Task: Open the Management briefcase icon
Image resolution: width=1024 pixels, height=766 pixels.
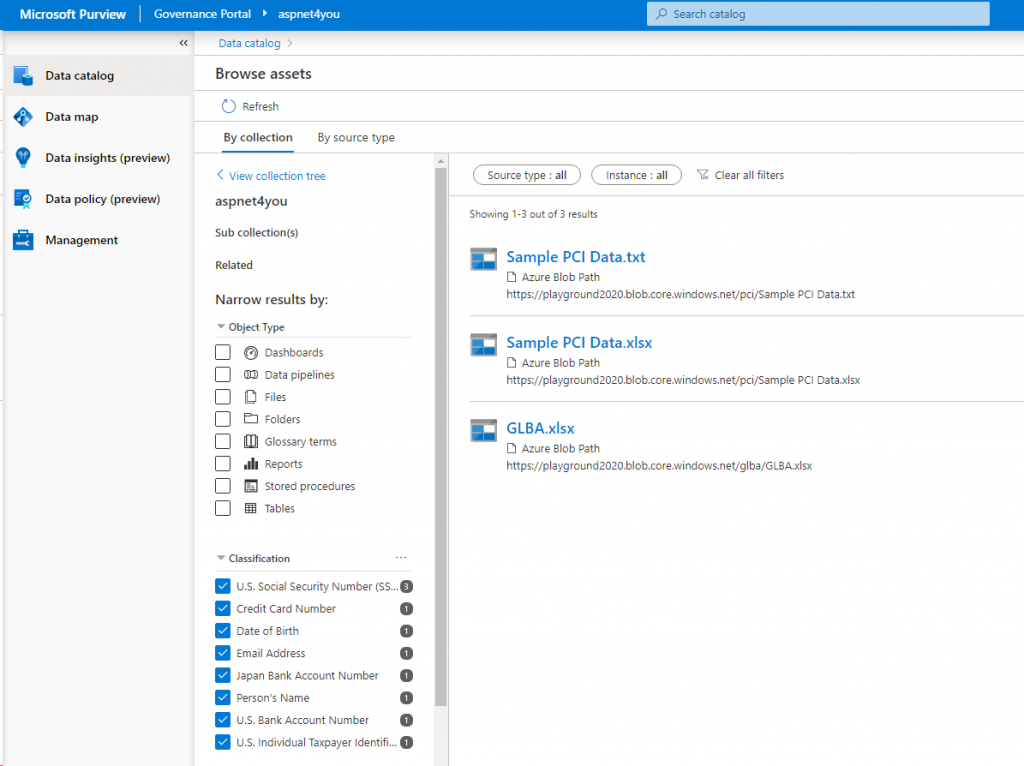Action: tap(23, 240)
